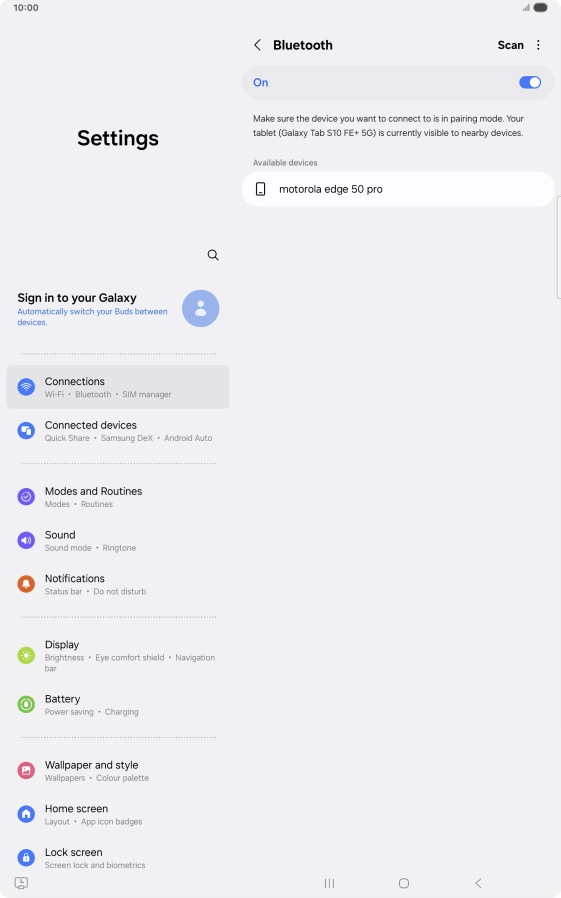Open Battery settings
The image size is (561, 898).
click(x=118, y=704)
